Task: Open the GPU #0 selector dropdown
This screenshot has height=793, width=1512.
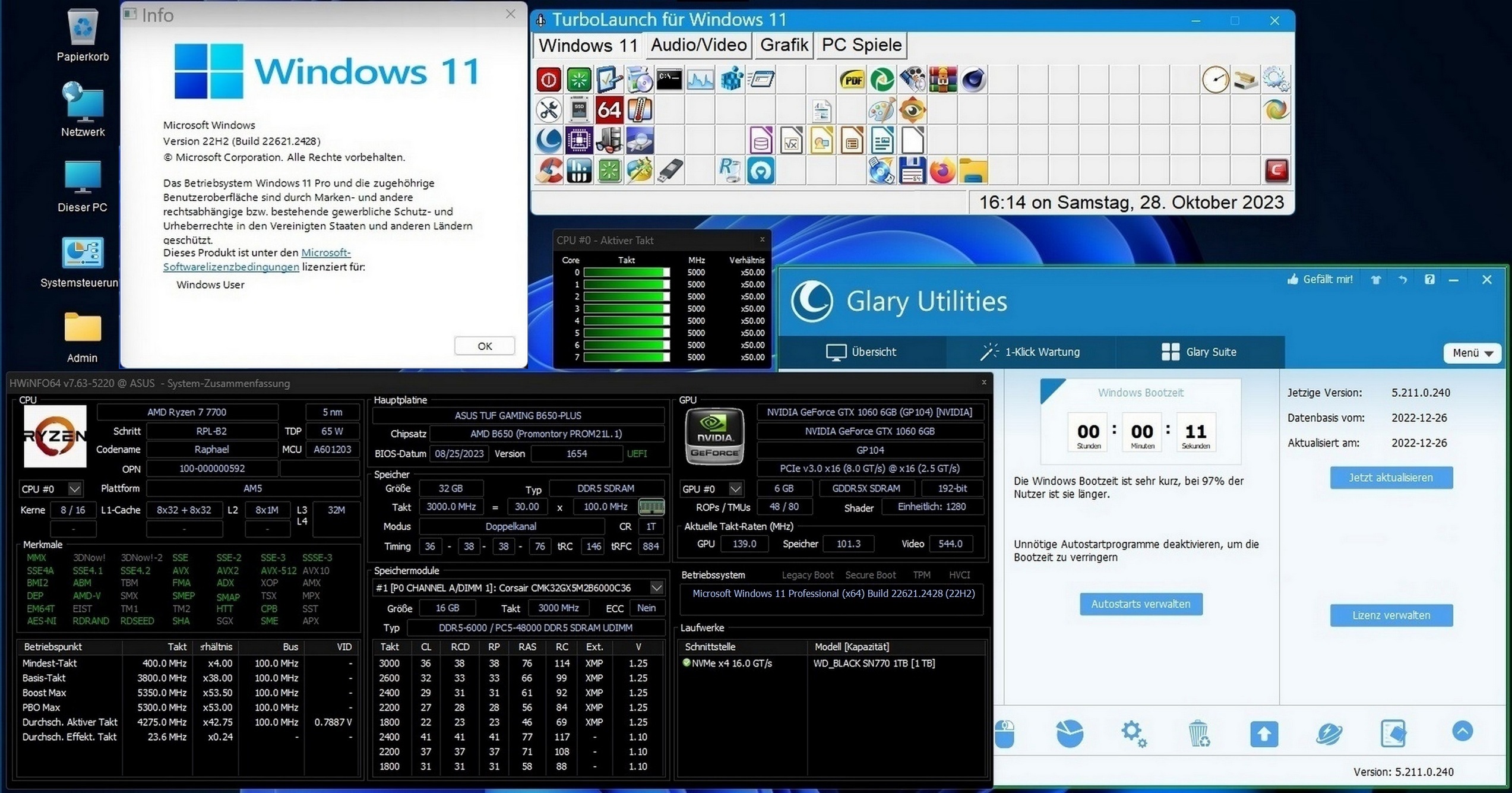Action: point(735,489)
